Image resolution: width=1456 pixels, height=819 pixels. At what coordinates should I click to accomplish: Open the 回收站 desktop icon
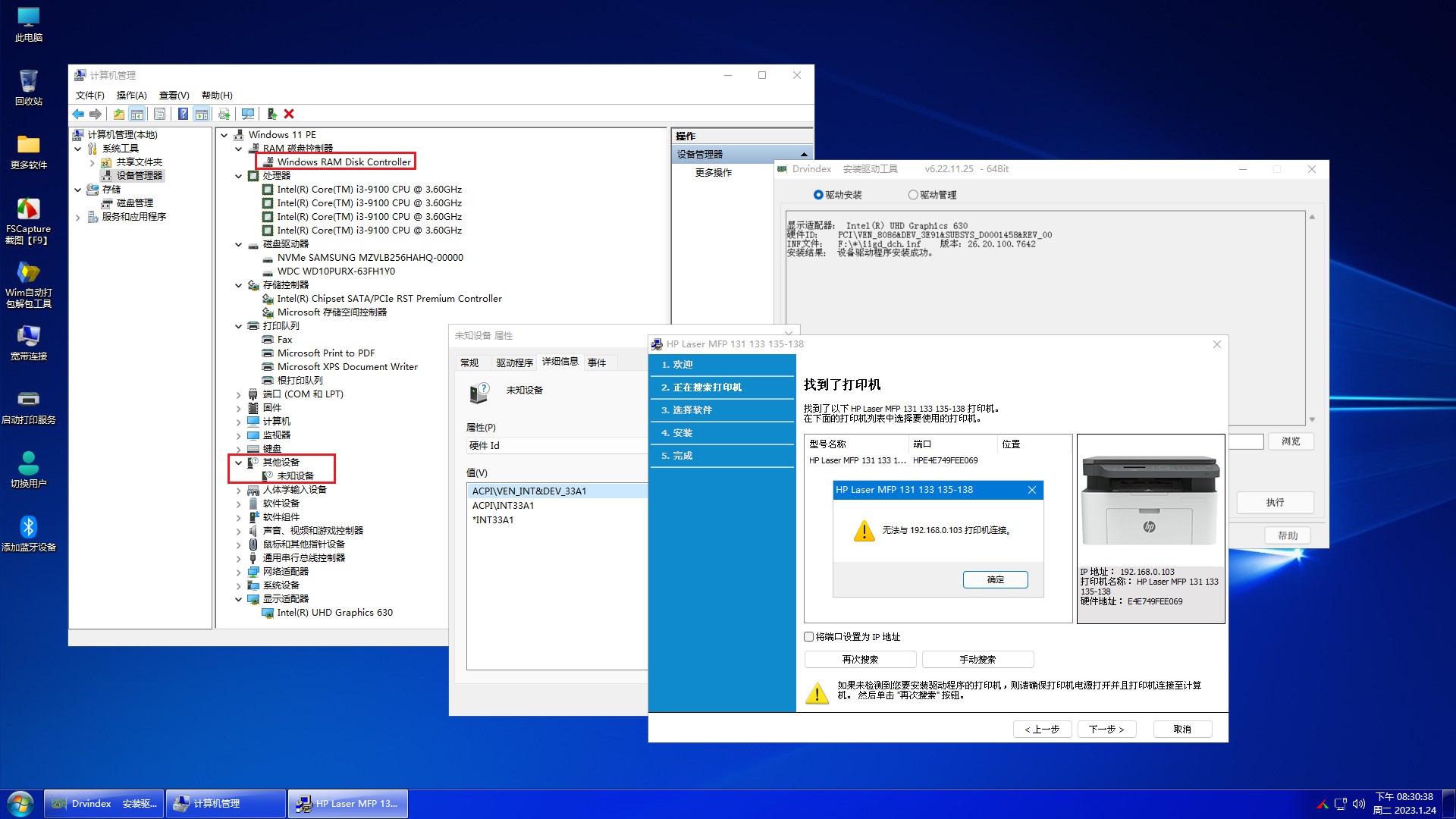pos(29,88)
